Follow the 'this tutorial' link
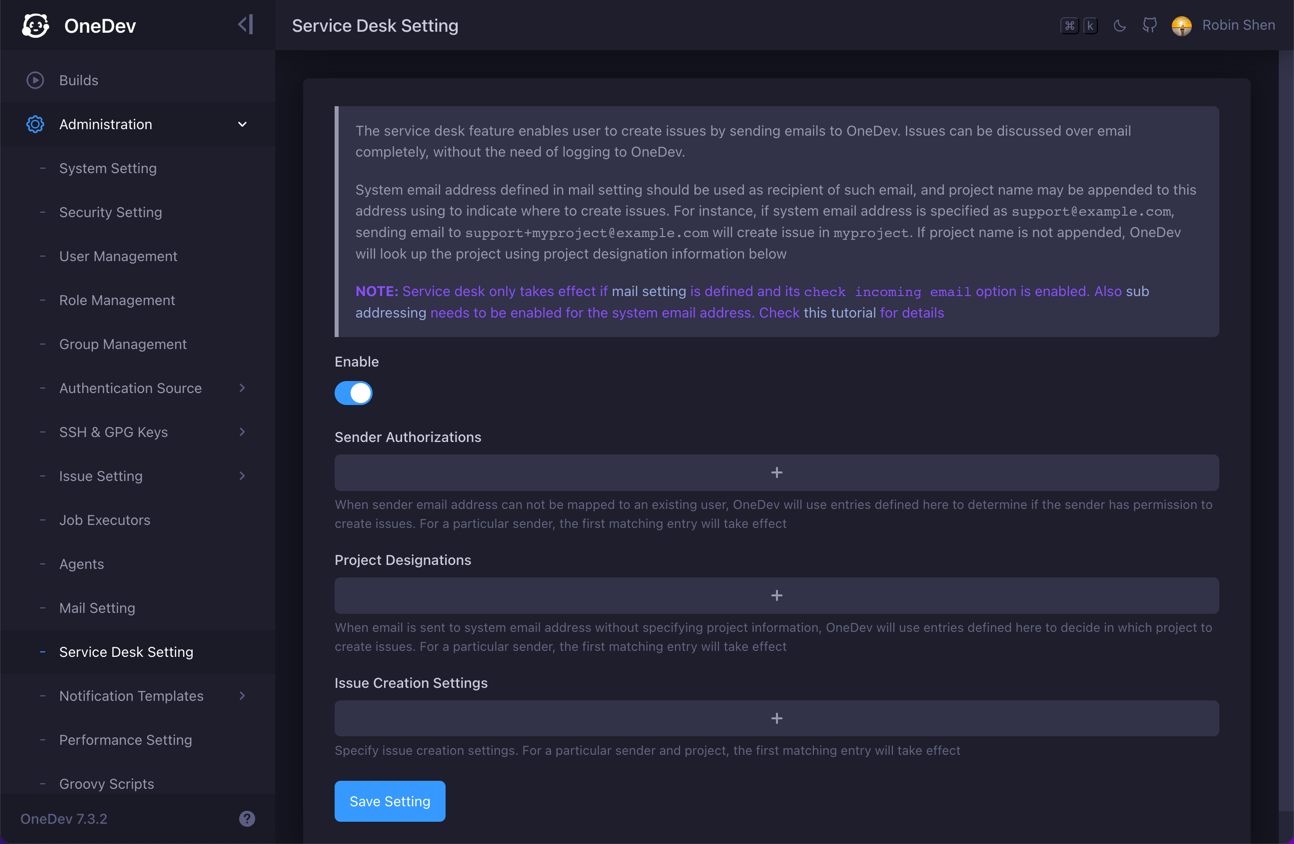The height and width of the screenshot is (844, 1294). point(840,313)
